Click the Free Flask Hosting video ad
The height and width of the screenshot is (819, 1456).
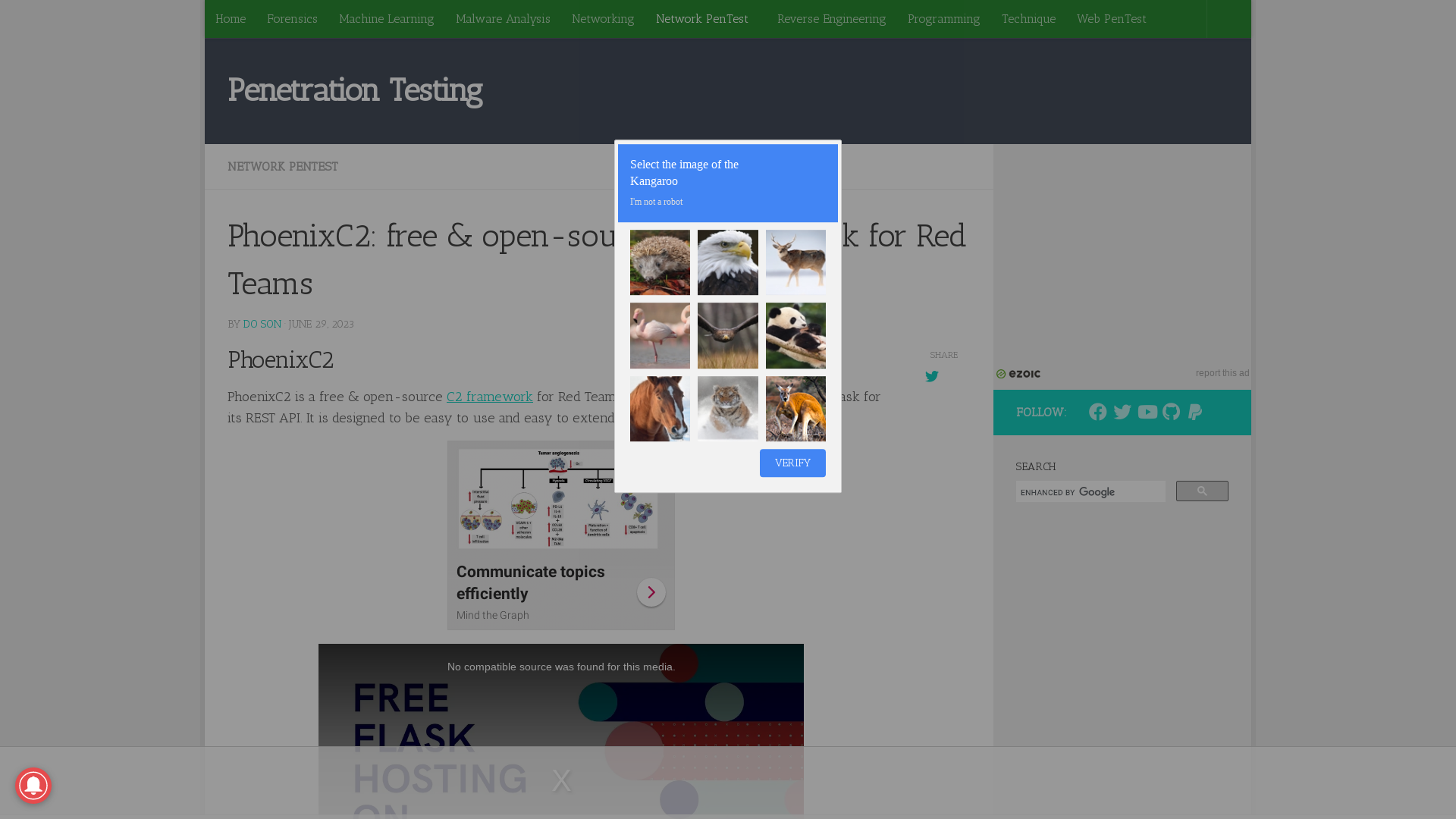point(561,729)
